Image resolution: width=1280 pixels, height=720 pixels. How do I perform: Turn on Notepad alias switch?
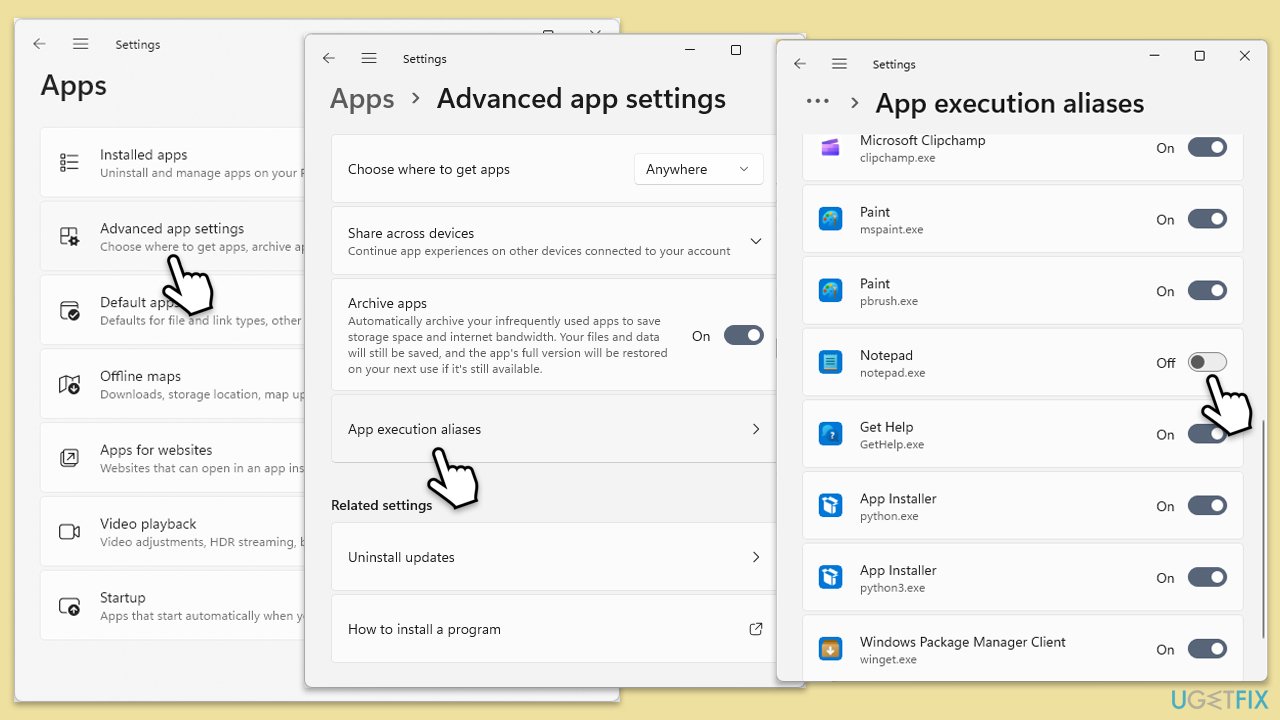click(1207, 362)
